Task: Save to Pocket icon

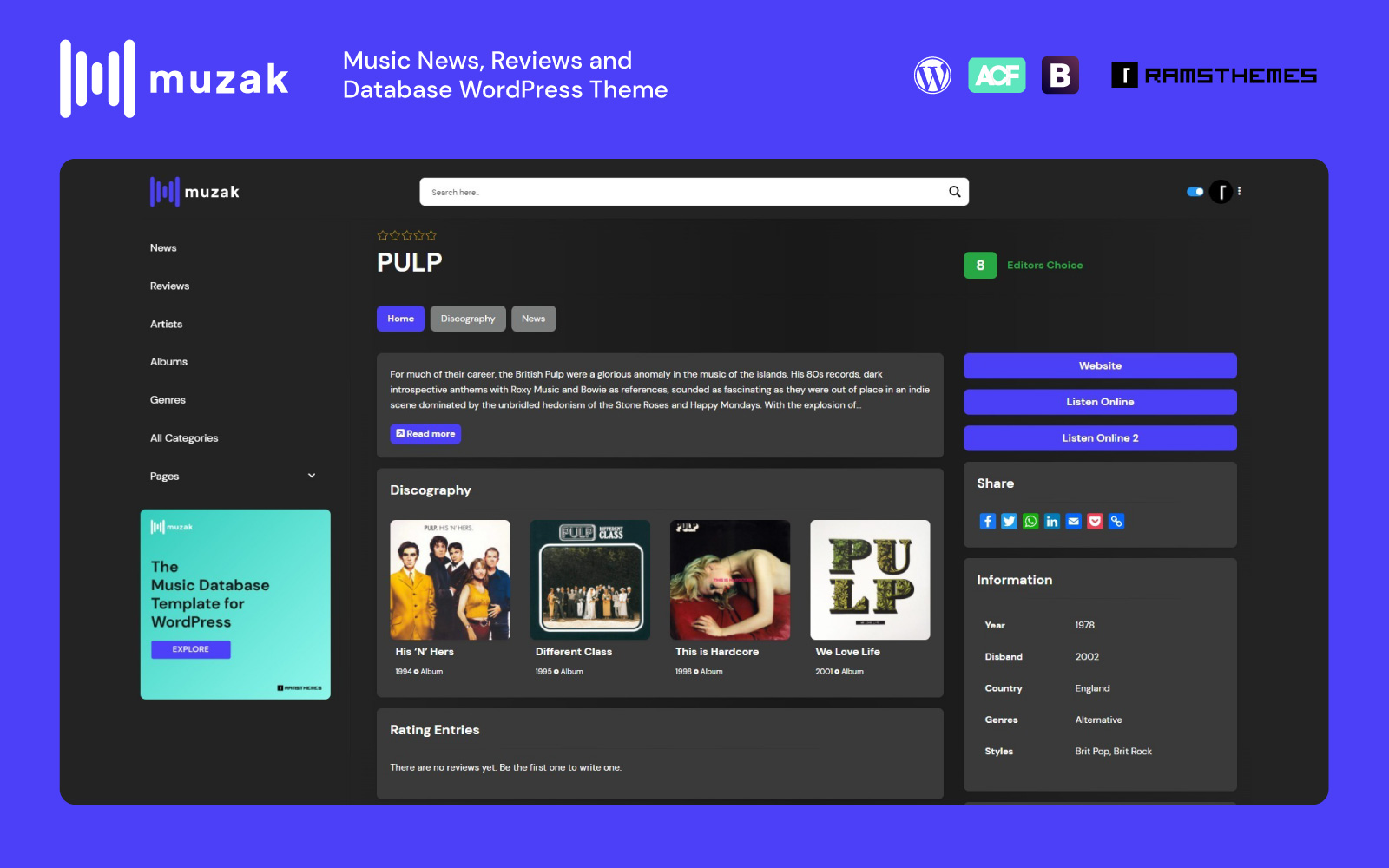Action: point(1095,521)
